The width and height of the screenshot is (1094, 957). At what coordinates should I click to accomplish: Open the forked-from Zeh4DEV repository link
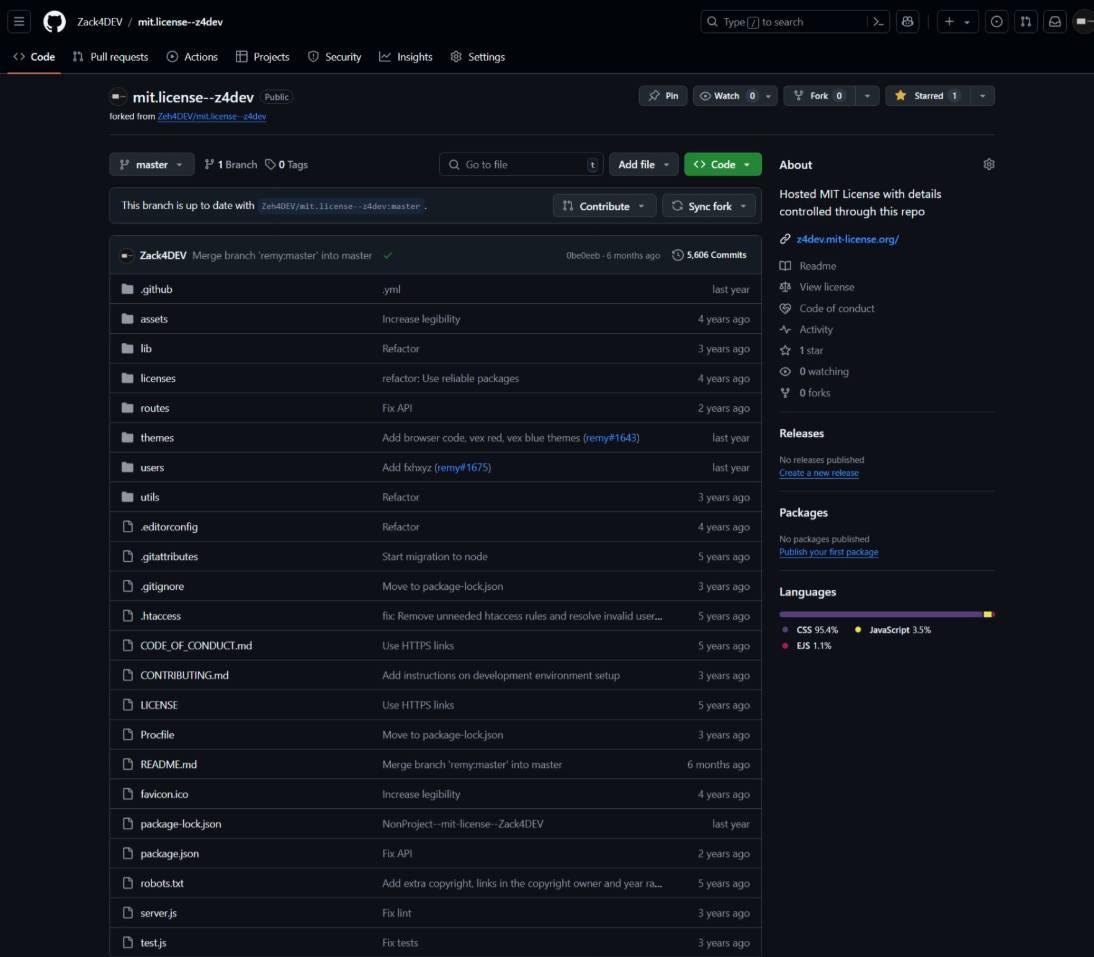pos(211,116)
